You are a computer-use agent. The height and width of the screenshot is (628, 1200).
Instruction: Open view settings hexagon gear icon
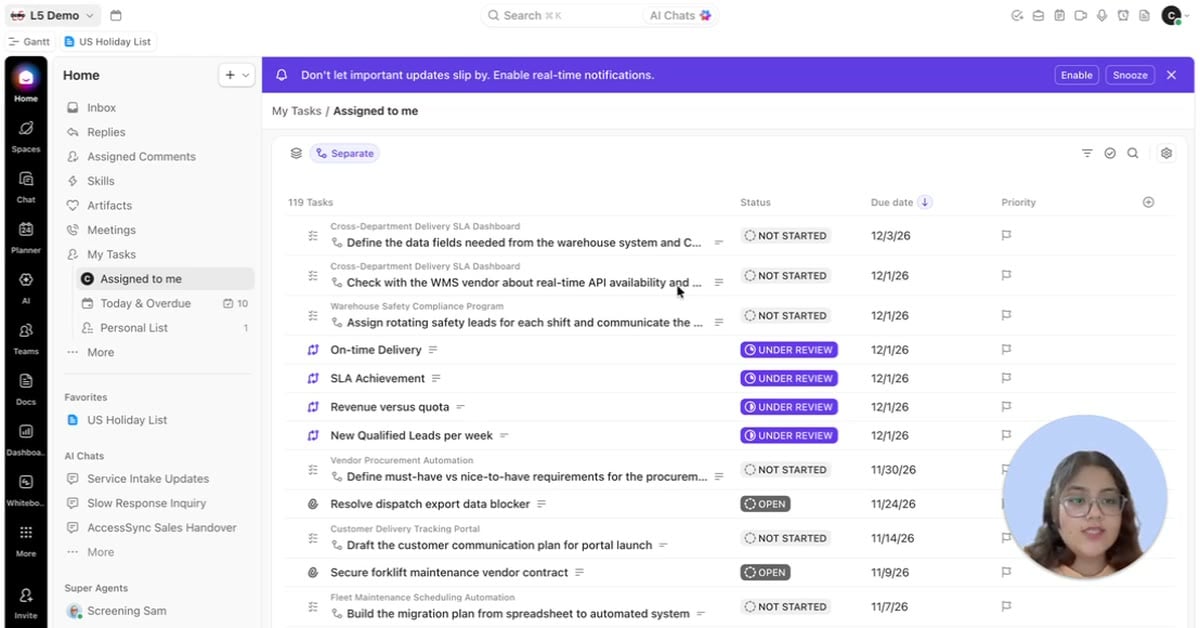coord(1166,153)
